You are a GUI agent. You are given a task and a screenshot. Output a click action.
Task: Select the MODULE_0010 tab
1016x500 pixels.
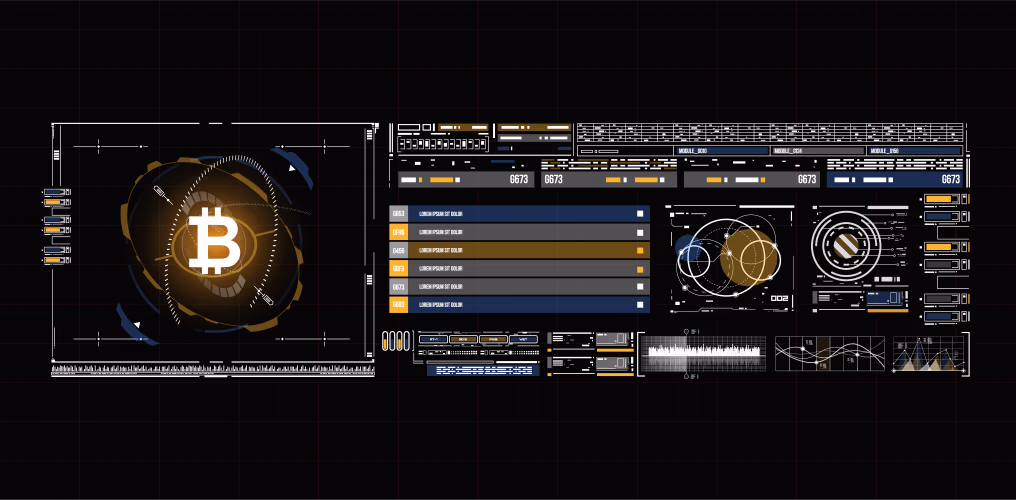[x=721, y=151]
